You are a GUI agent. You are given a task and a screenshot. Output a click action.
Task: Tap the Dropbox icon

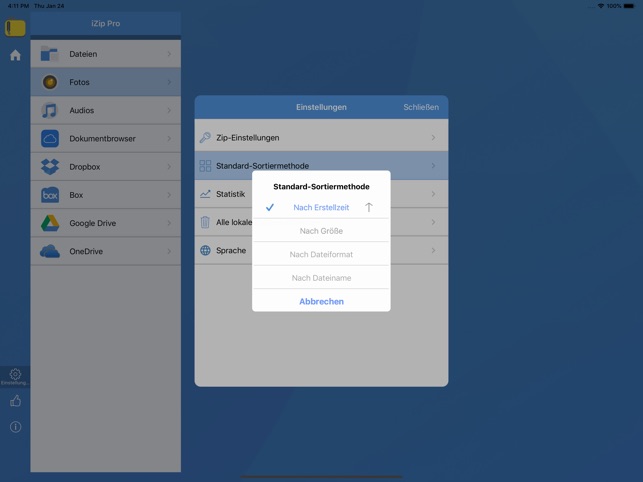(50, 167)
